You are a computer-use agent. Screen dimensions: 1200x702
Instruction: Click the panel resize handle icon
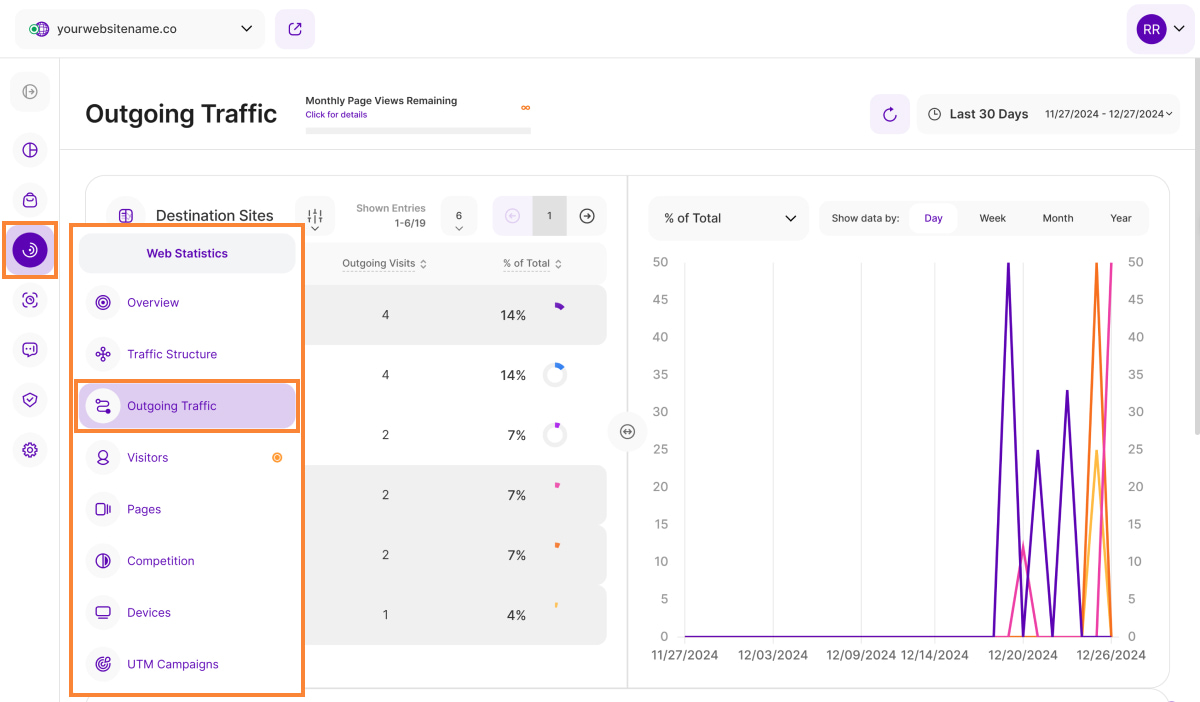[627, 432]
